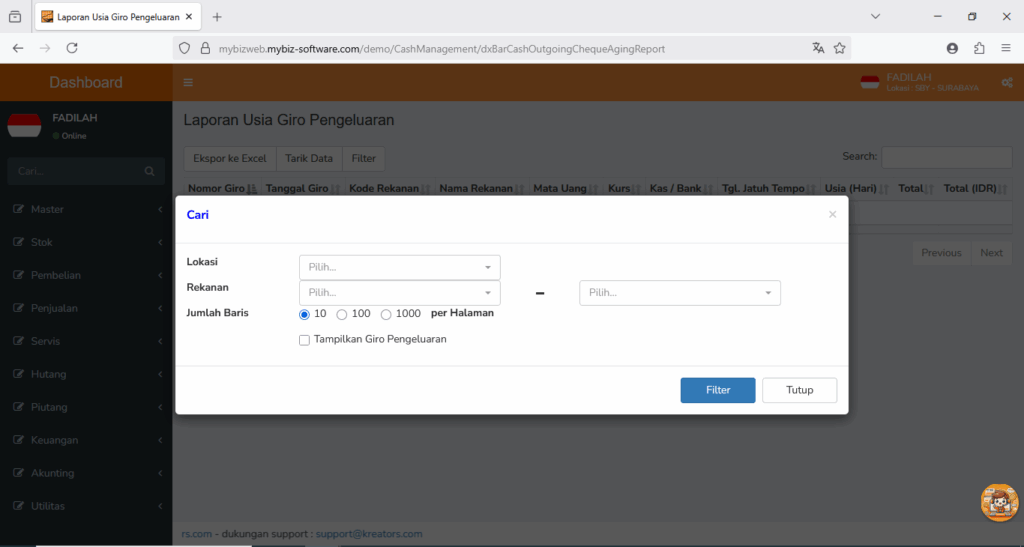Bookmark page with star icon
The image size is (1024, 547).
(x=840, y=48)
